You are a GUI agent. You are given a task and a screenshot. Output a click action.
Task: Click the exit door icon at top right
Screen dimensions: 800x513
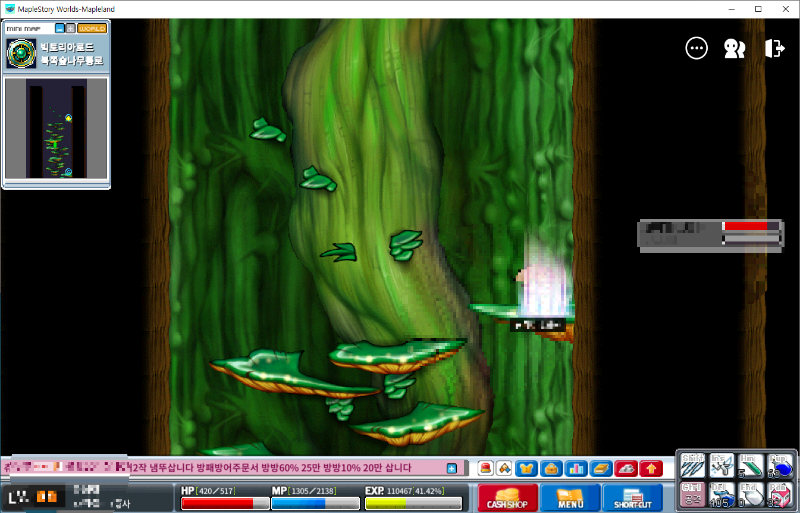click(774, 48)
